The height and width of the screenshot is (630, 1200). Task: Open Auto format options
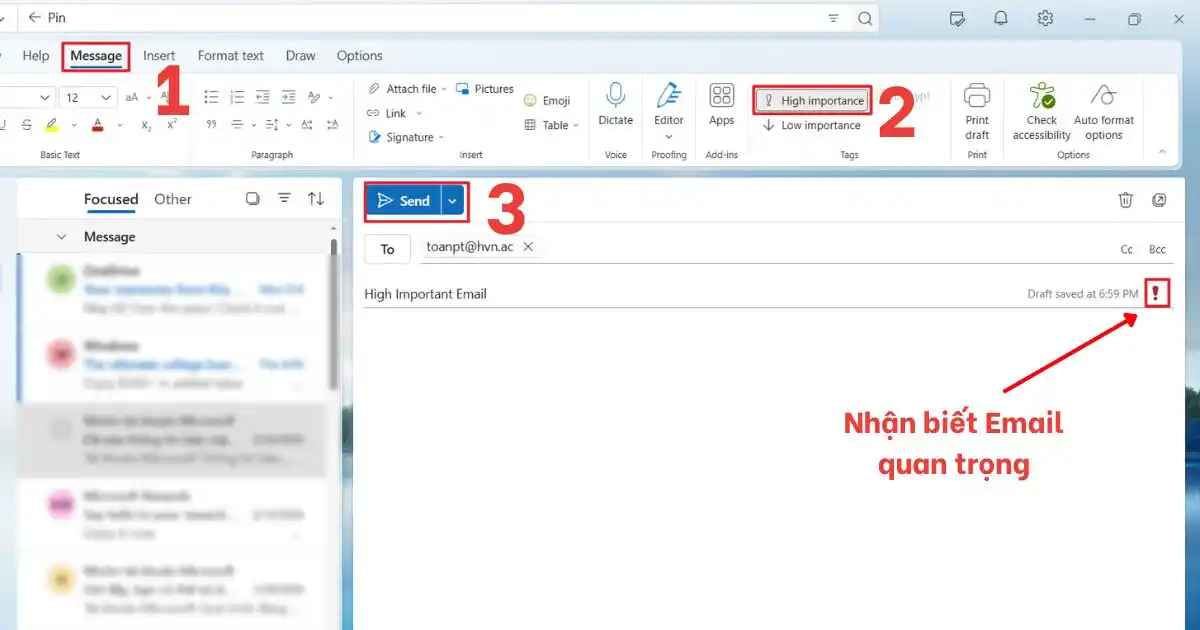[x=1104, y=112]
